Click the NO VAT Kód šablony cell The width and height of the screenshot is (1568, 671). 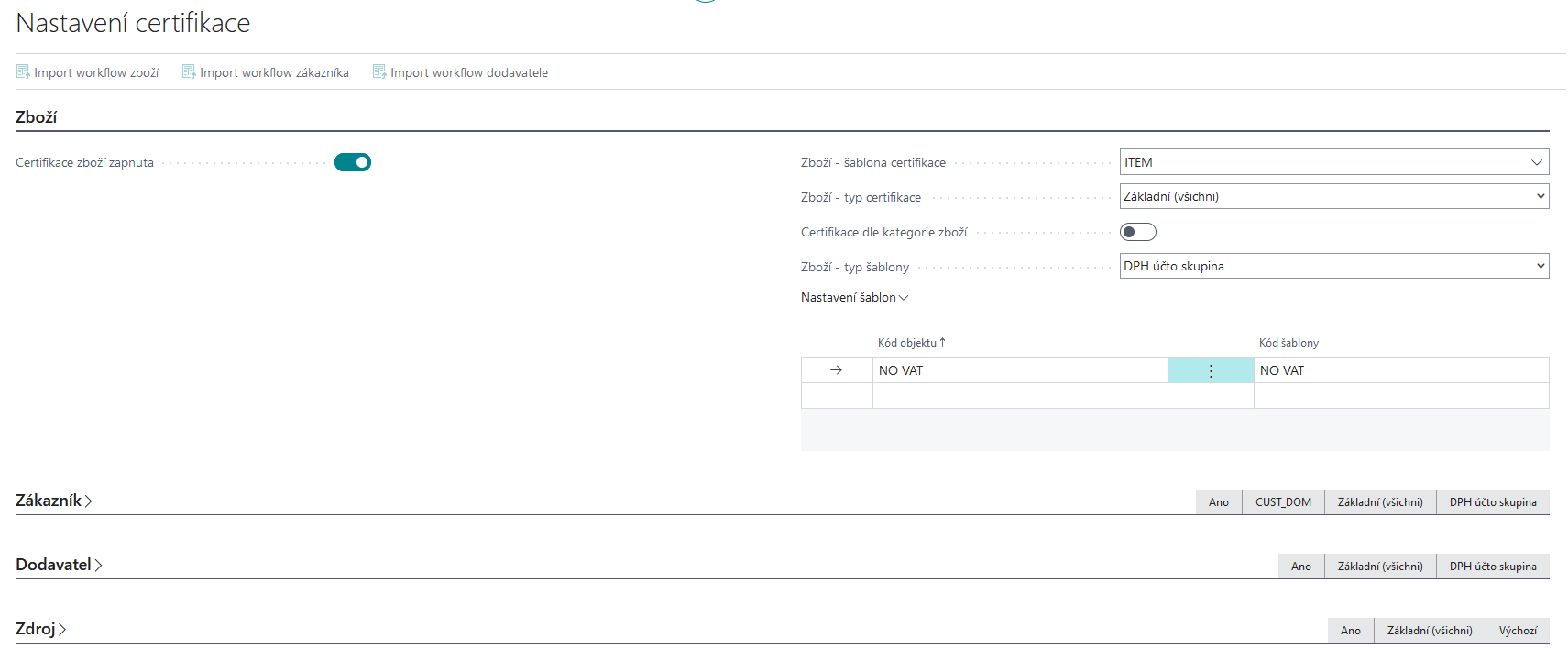(1400, 370)
